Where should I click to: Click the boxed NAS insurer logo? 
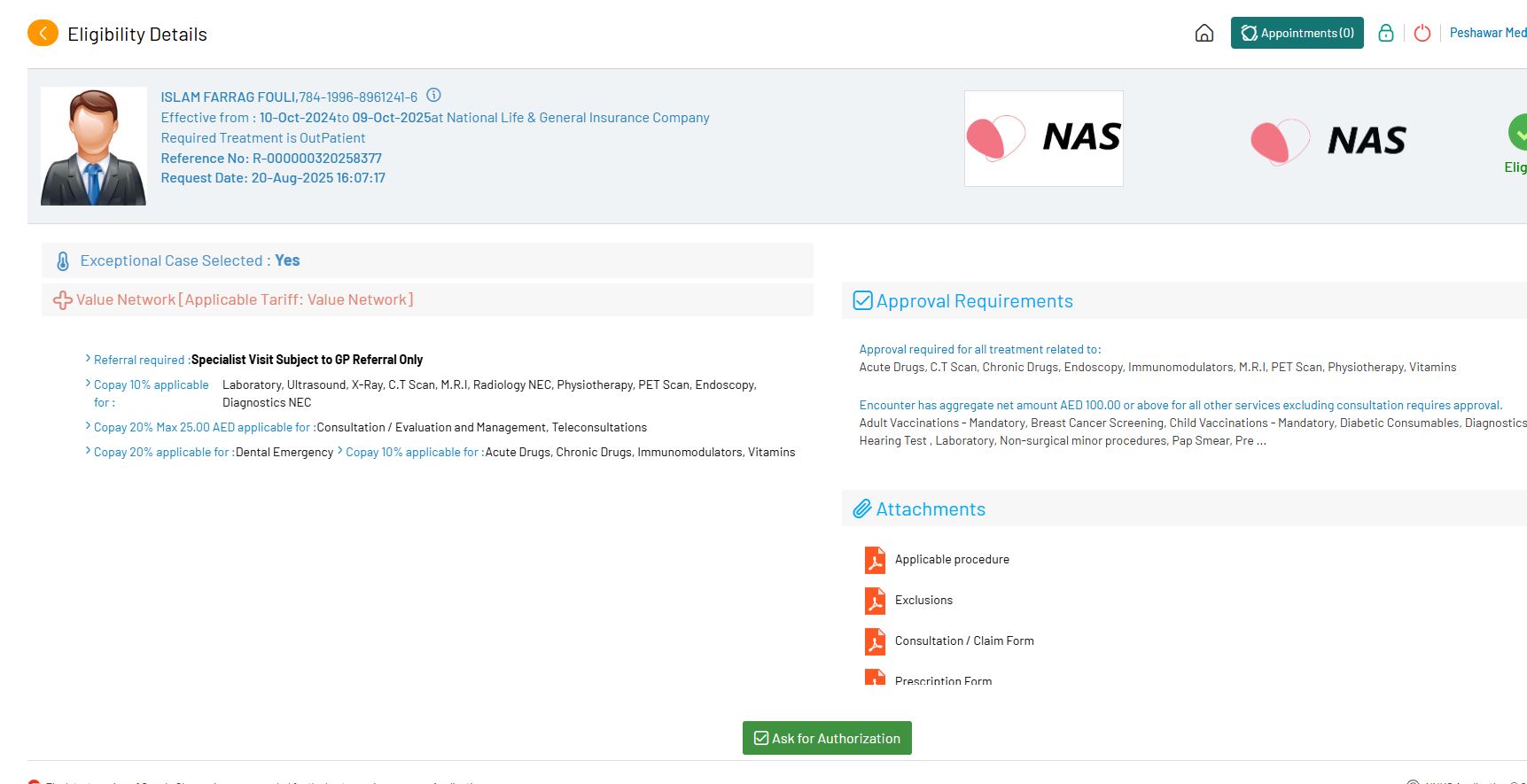(x=1044, y=138)
